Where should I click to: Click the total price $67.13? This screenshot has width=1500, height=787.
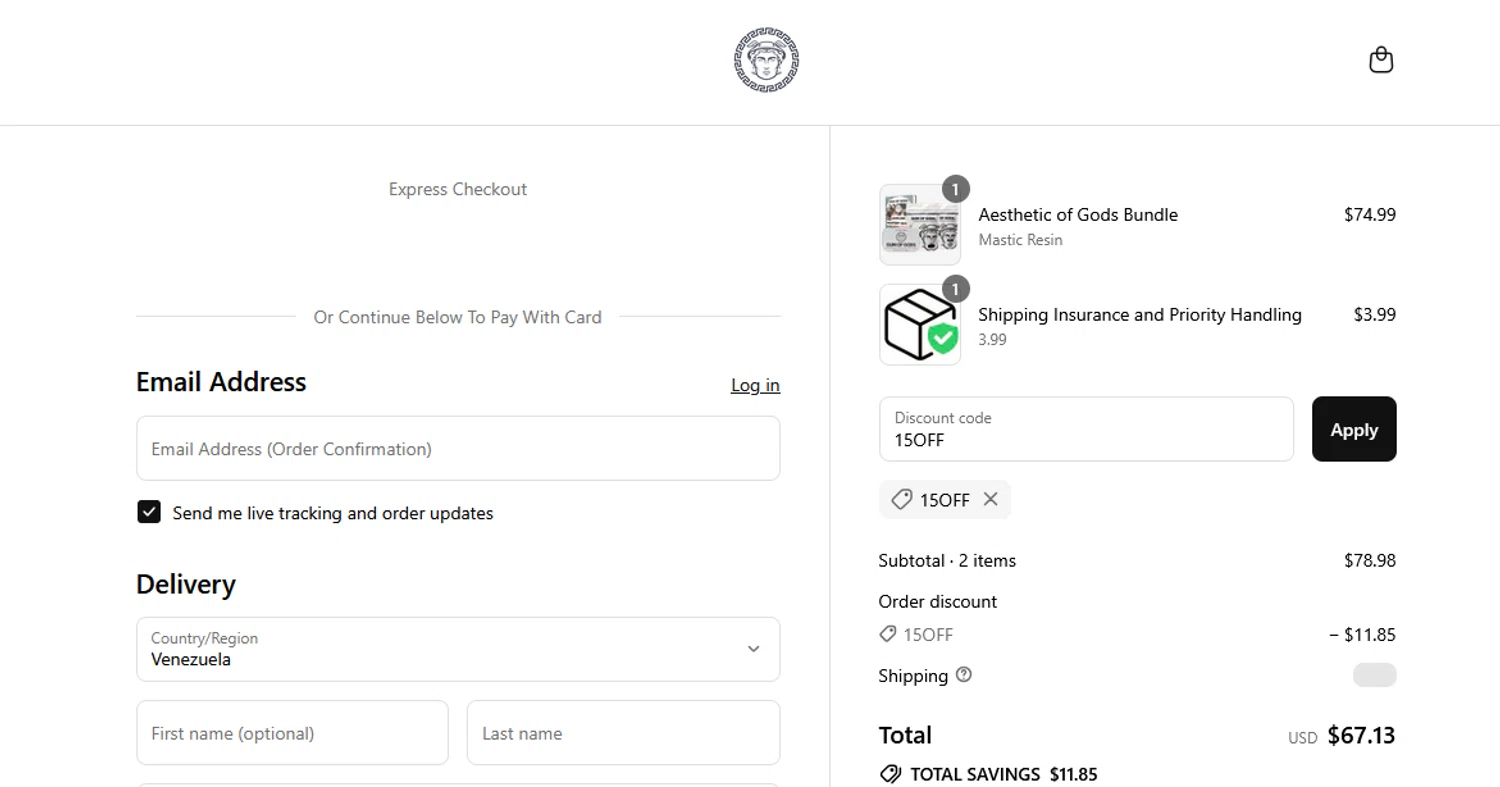tap(1361, 735)
